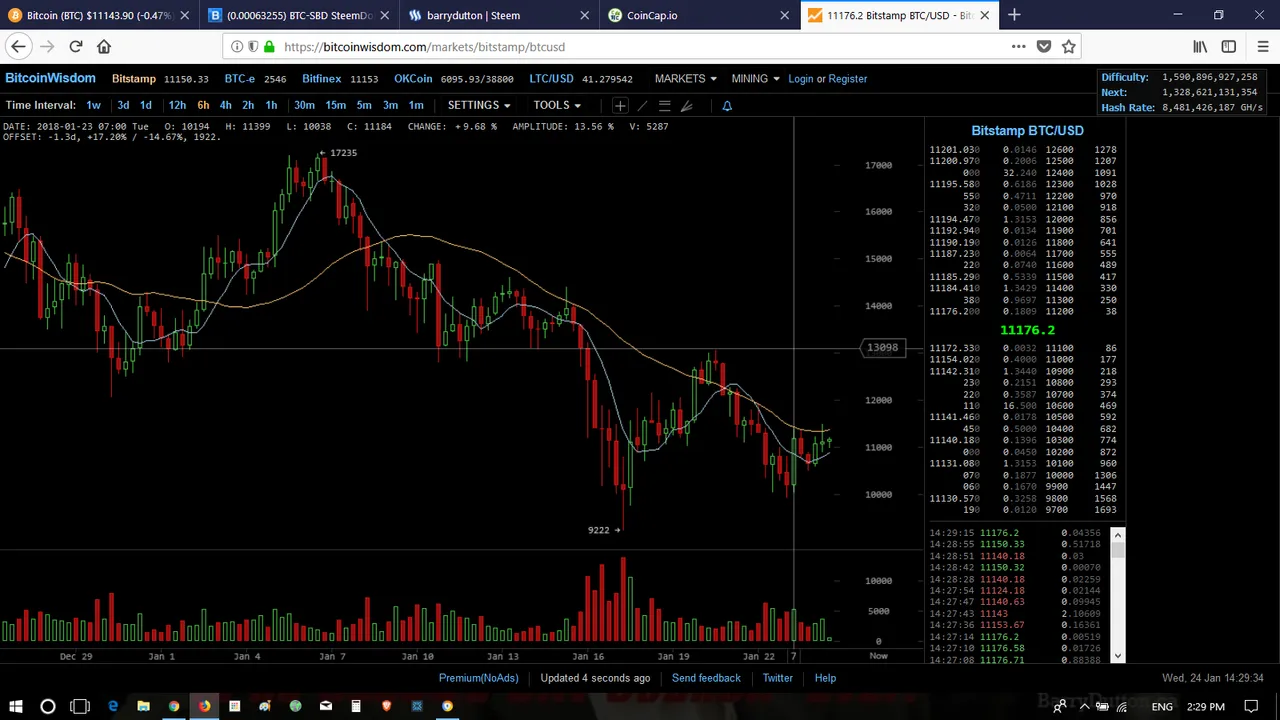This screenshot has height=720, width=1280.
Task: Click the Register link
Action: point(848,78)
